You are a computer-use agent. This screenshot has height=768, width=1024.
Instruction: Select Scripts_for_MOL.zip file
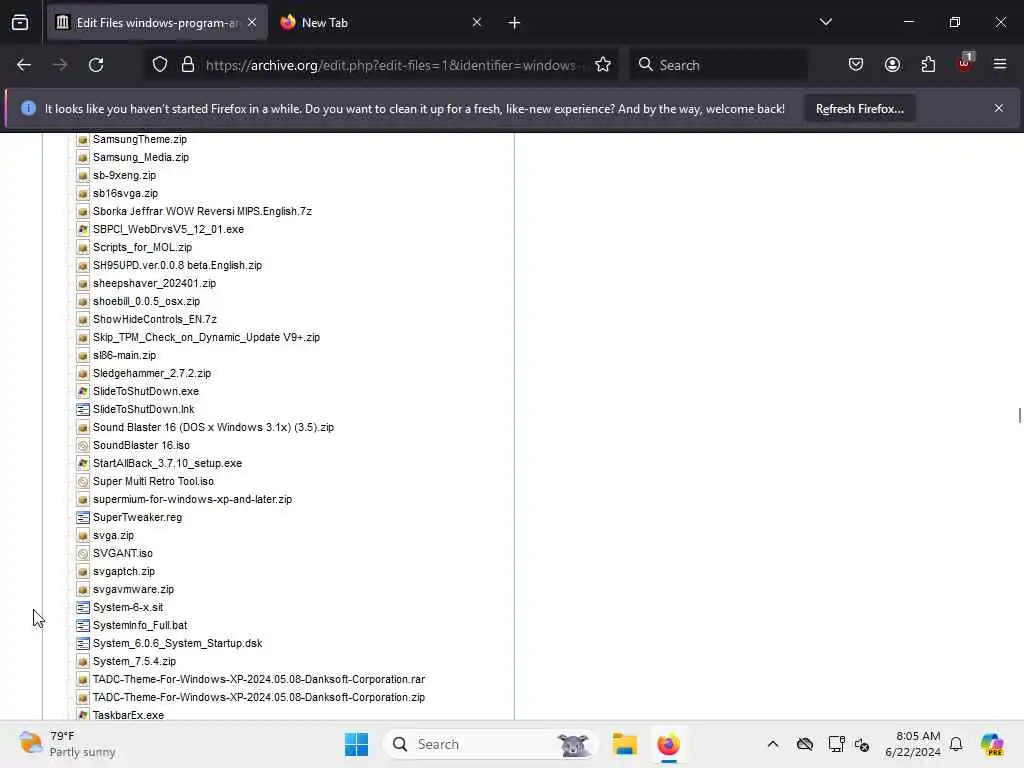(x=142, y=248)
